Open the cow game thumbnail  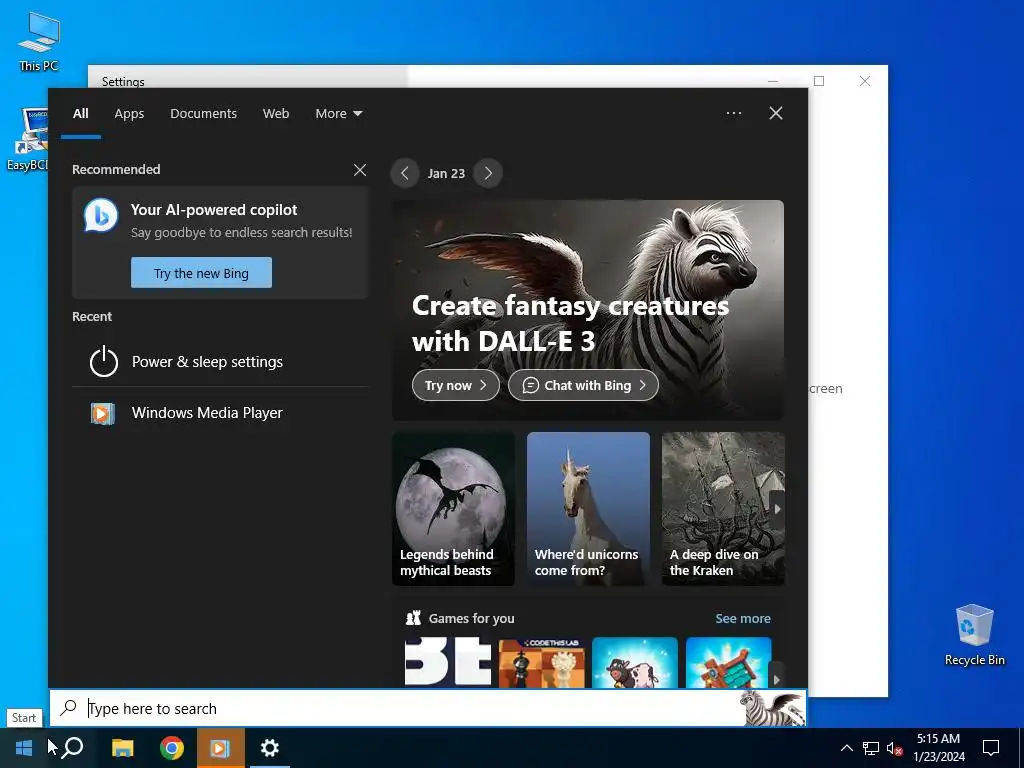[635, 662]
